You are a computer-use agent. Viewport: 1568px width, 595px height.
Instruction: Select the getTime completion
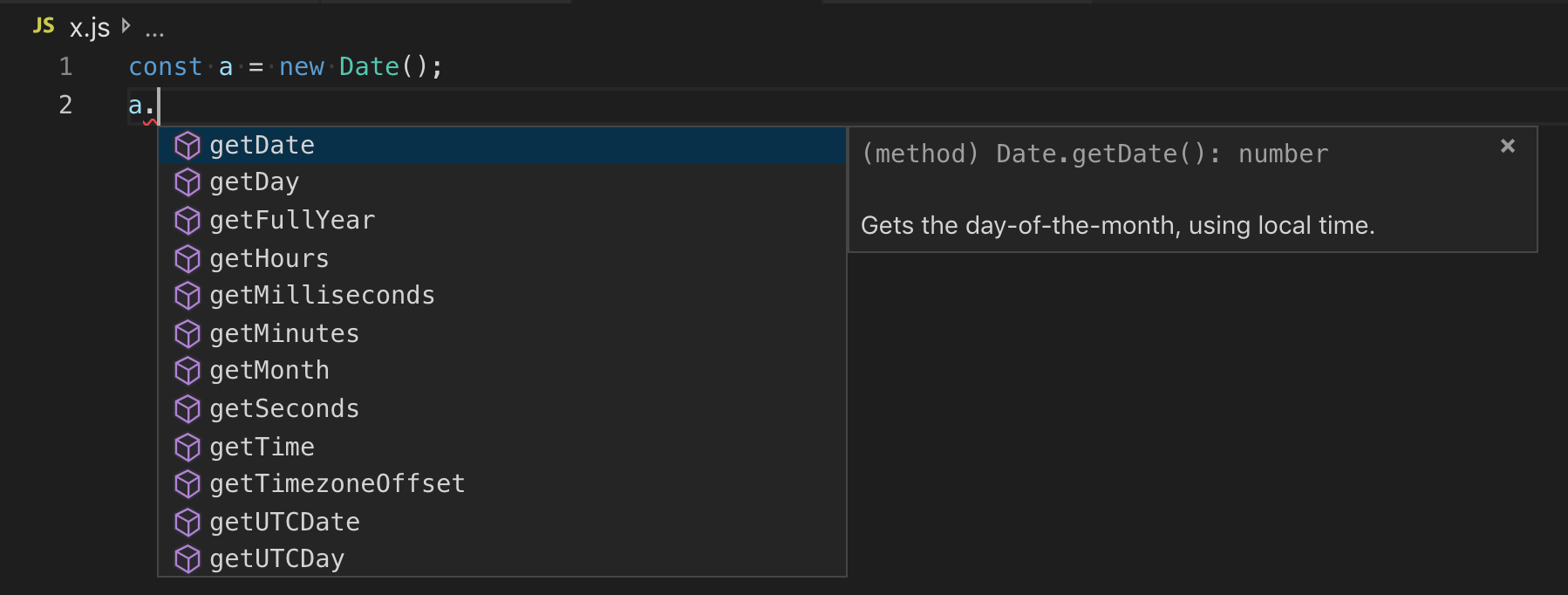[502, 447]
